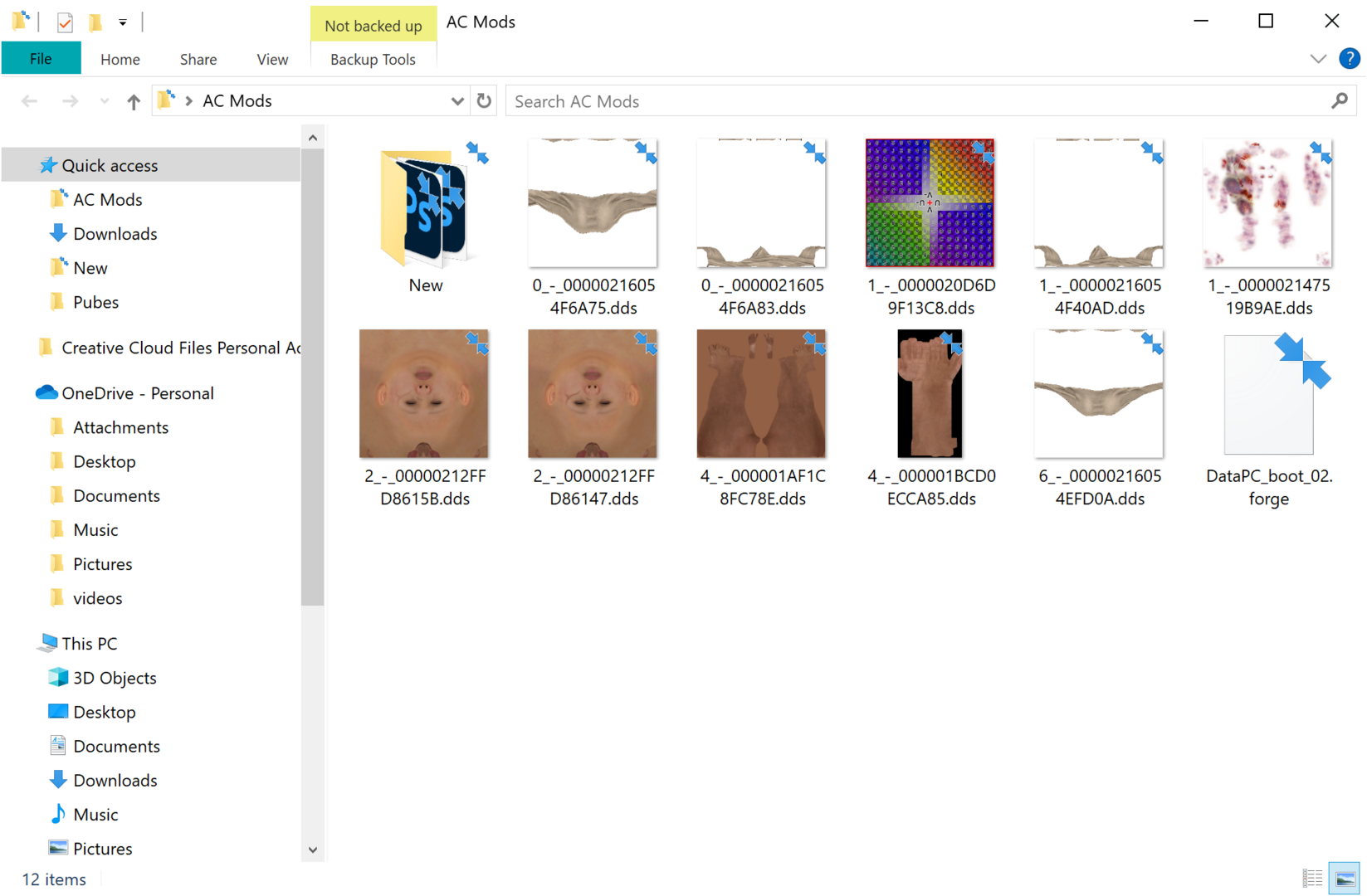Image resolution: width=1367 pixels, height=896 pixels.
Task: Expand the address bar history dropdown
Action: [457, 101]
